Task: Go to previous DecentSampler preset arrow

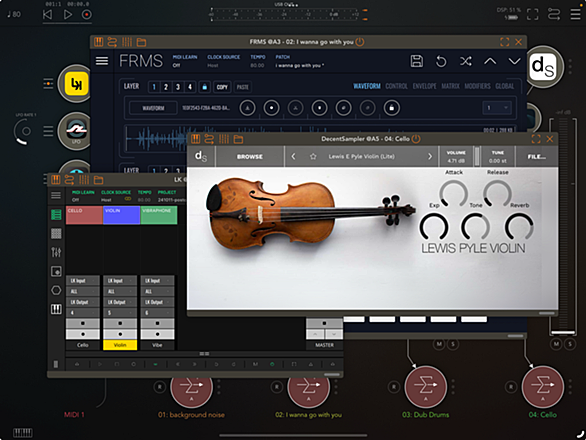Action: 293,157
